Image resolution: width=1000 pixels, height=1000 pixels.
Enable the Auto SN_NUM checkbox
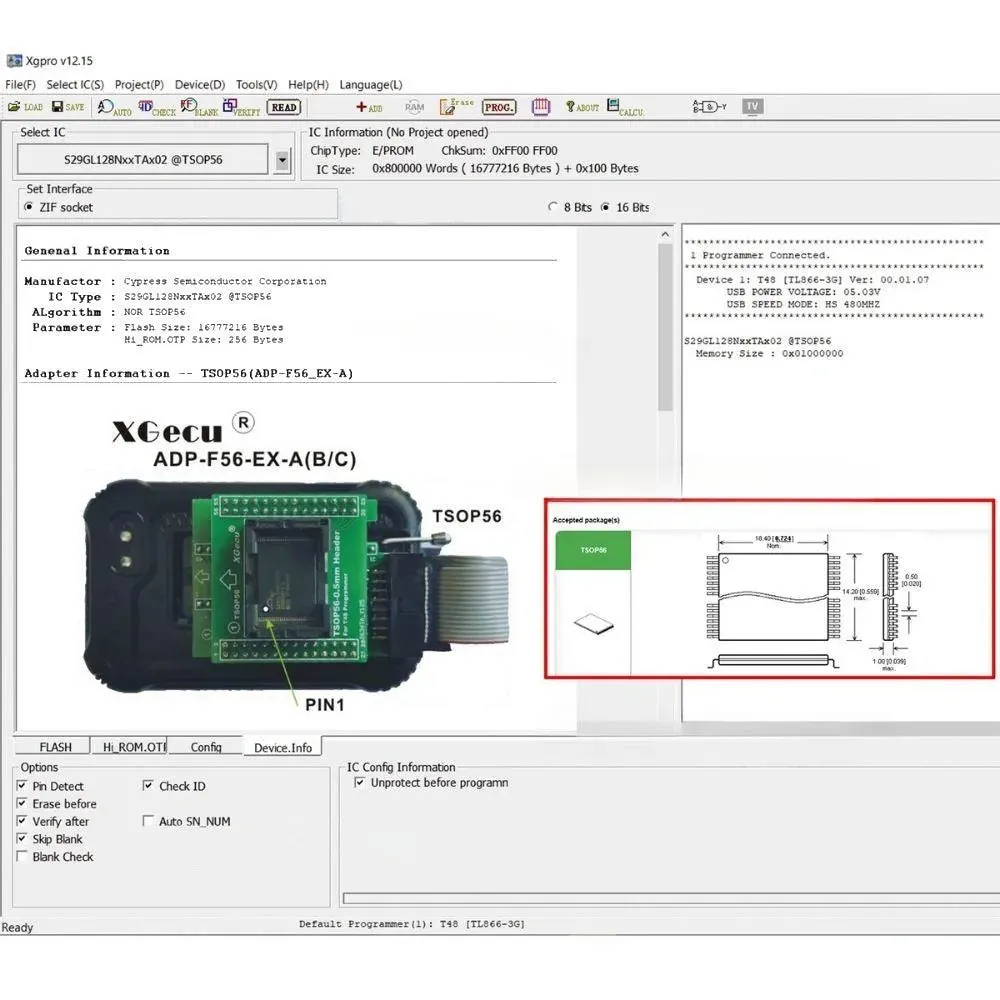(148, 820)
